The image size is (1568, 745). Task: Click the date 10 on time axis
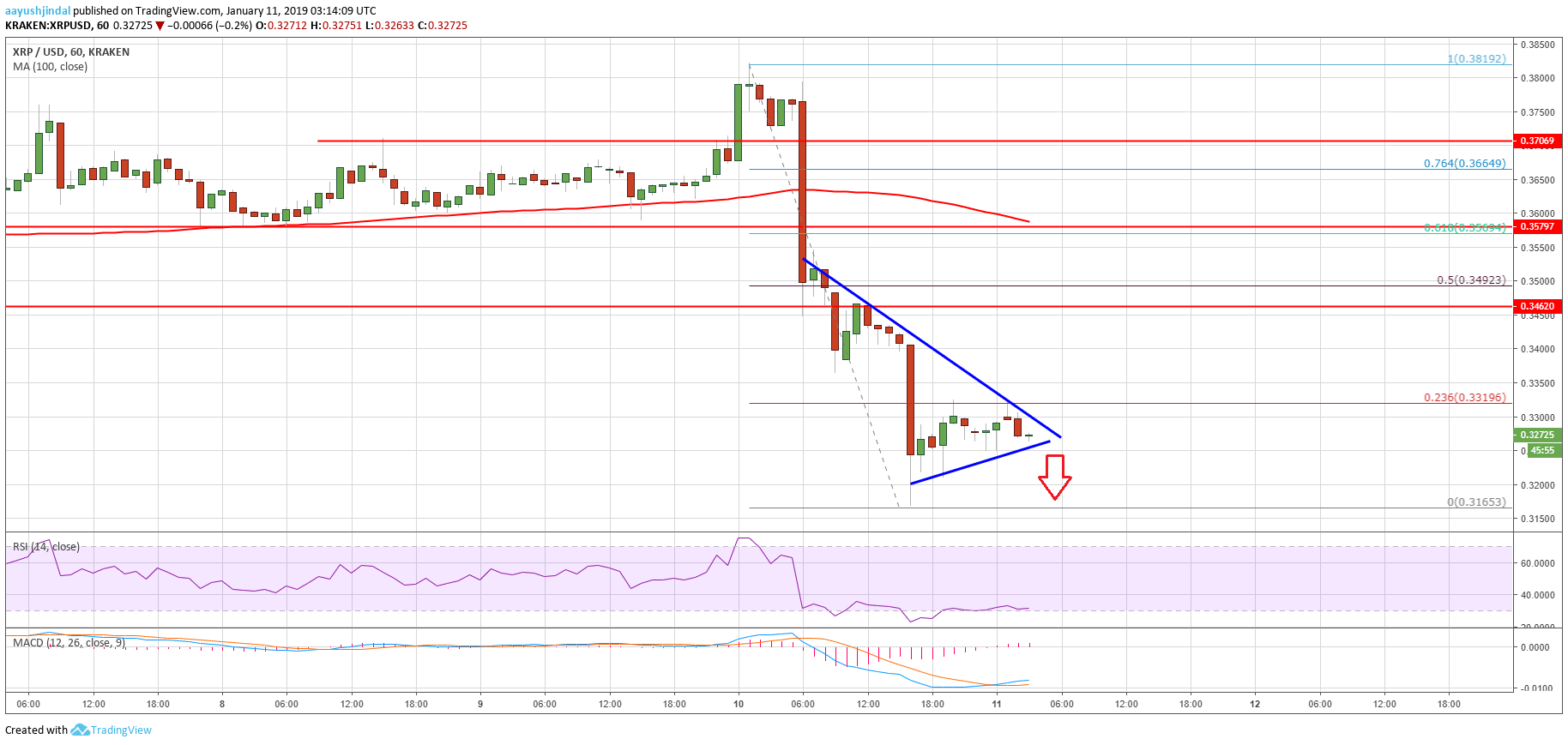(x=739, y=704)
